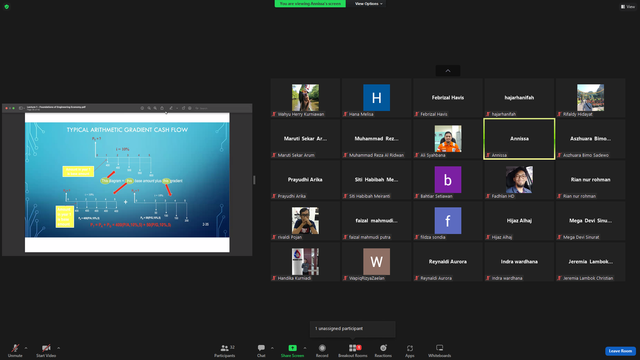Open the Reactions menu

pos(383,350)
